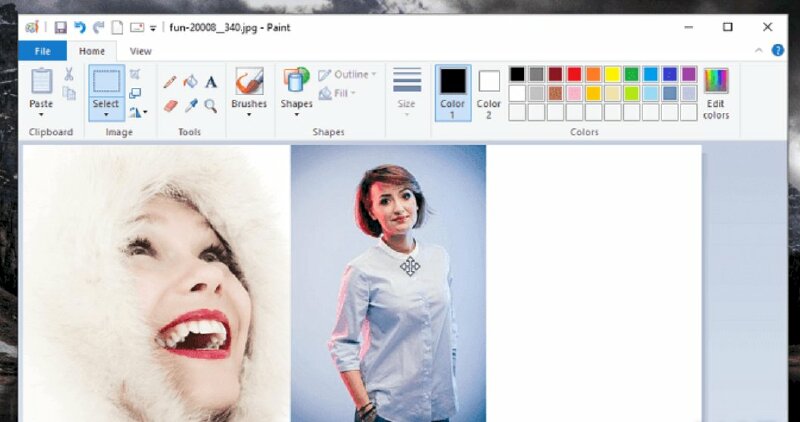Screen dimensions: 800x422
Task: Choose the Text tool
Action: (x=211, y=82)
